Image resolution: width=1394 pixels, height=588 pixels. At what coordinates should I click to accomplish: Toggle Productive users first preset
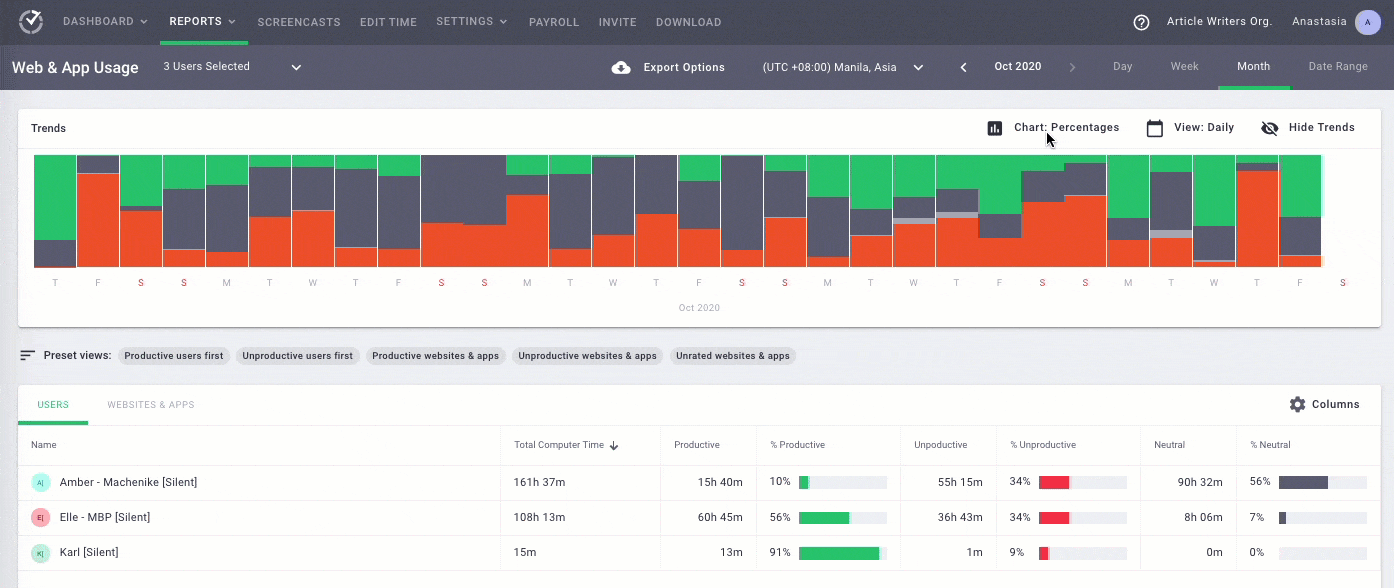(x=174, y=356)
